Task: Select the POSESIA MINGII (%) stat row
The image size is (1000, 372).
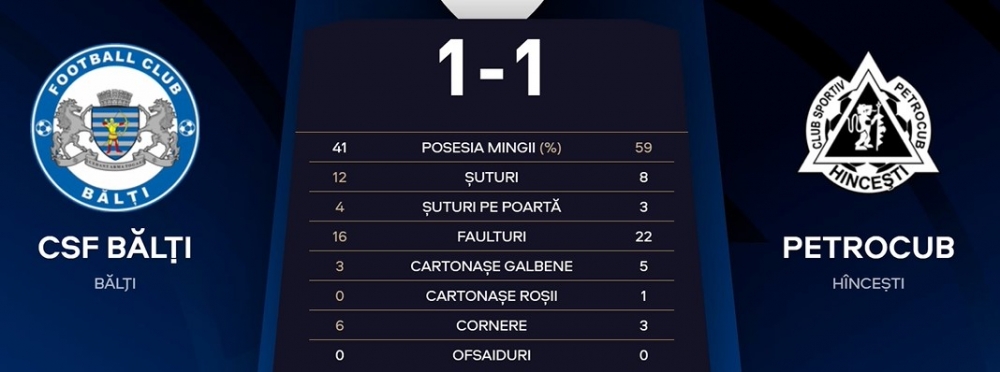Action: pos(492,148)
